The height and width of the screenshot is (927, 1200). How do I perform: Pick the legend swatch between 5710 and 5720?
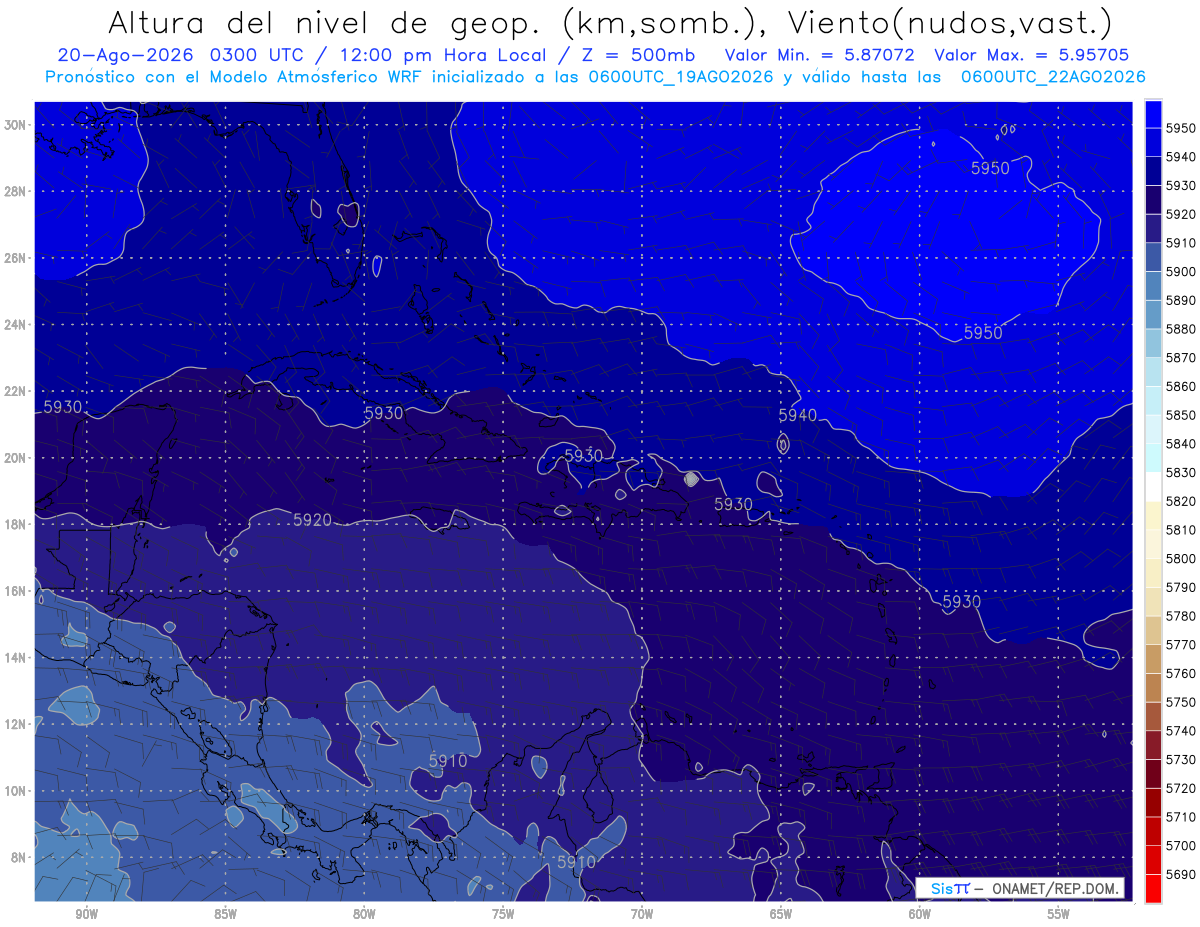[1153, 802]
